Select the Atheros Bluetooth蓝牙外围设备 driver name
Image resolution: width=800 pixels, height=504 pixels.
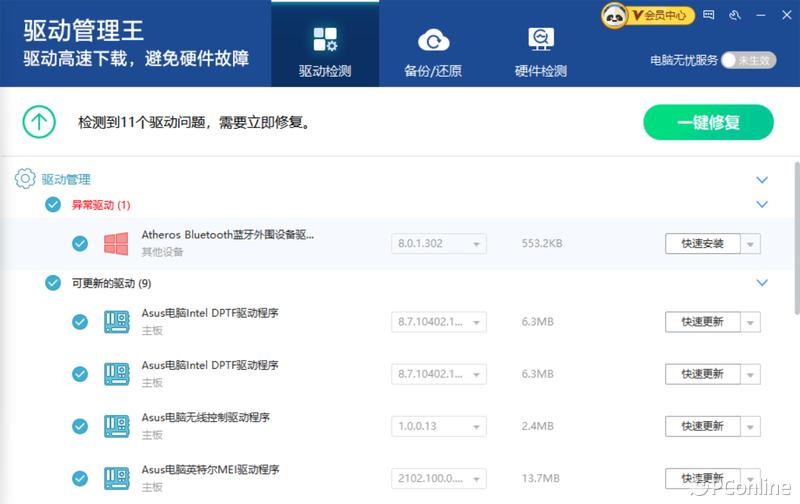pos(228,235)
